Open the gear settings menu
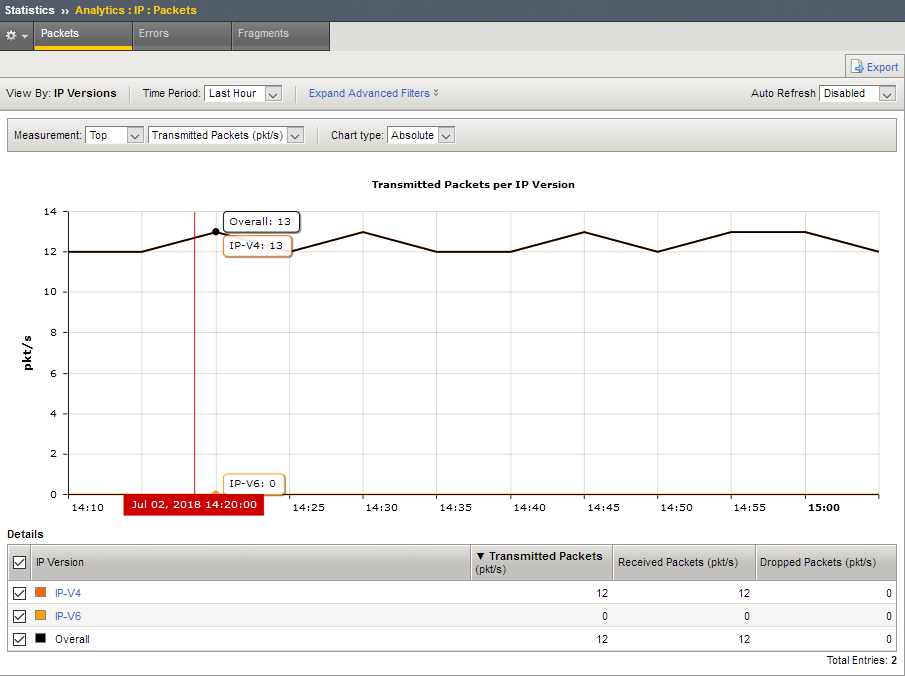This screenshot has height=676, width=905. click(16, 35)
